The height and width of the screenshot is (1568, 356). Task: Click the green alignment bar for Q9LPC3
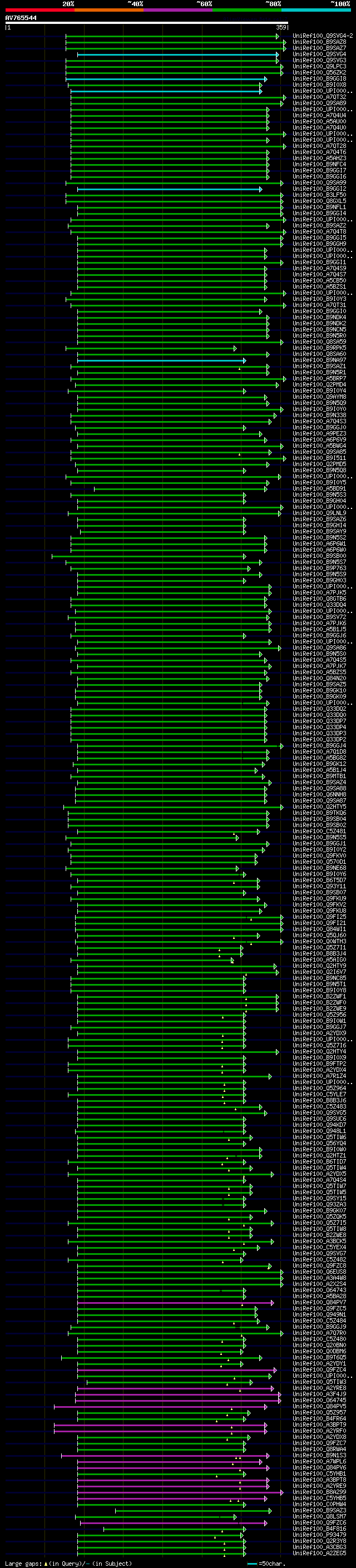click(175, 67)
